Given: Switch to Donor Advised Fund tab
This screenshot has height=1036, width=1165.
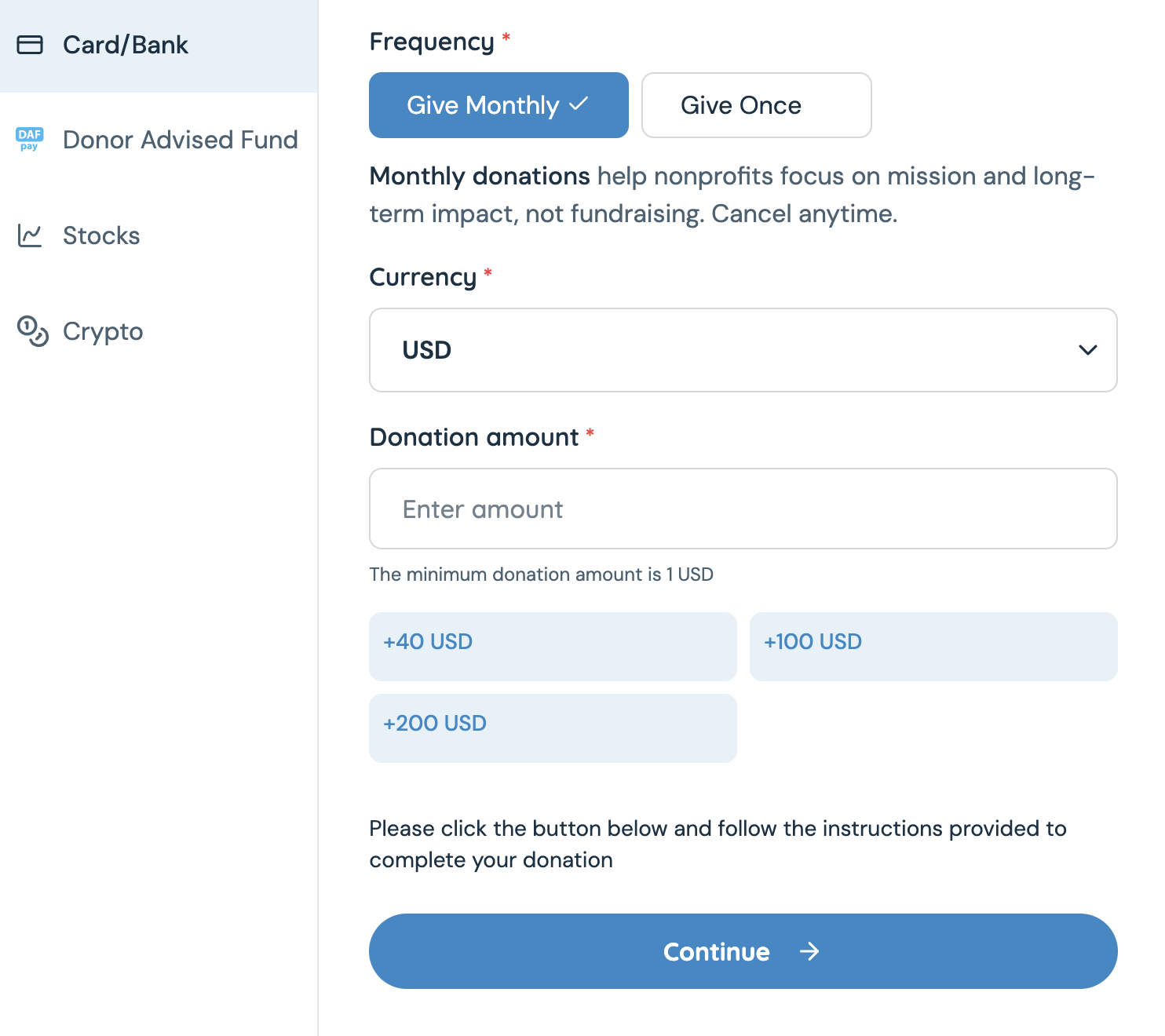Looking at the screenshot, I should (180, 140).
